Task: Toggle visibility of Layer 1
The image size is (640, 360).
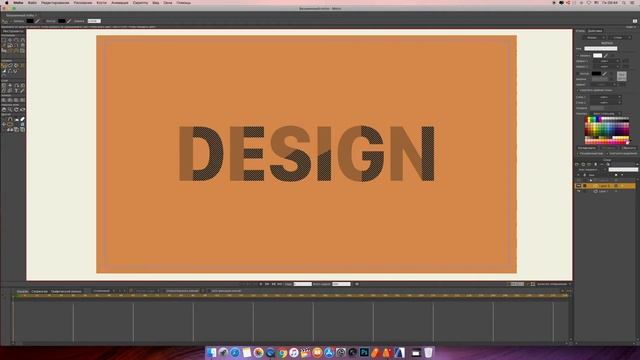Action: point(578,191)
